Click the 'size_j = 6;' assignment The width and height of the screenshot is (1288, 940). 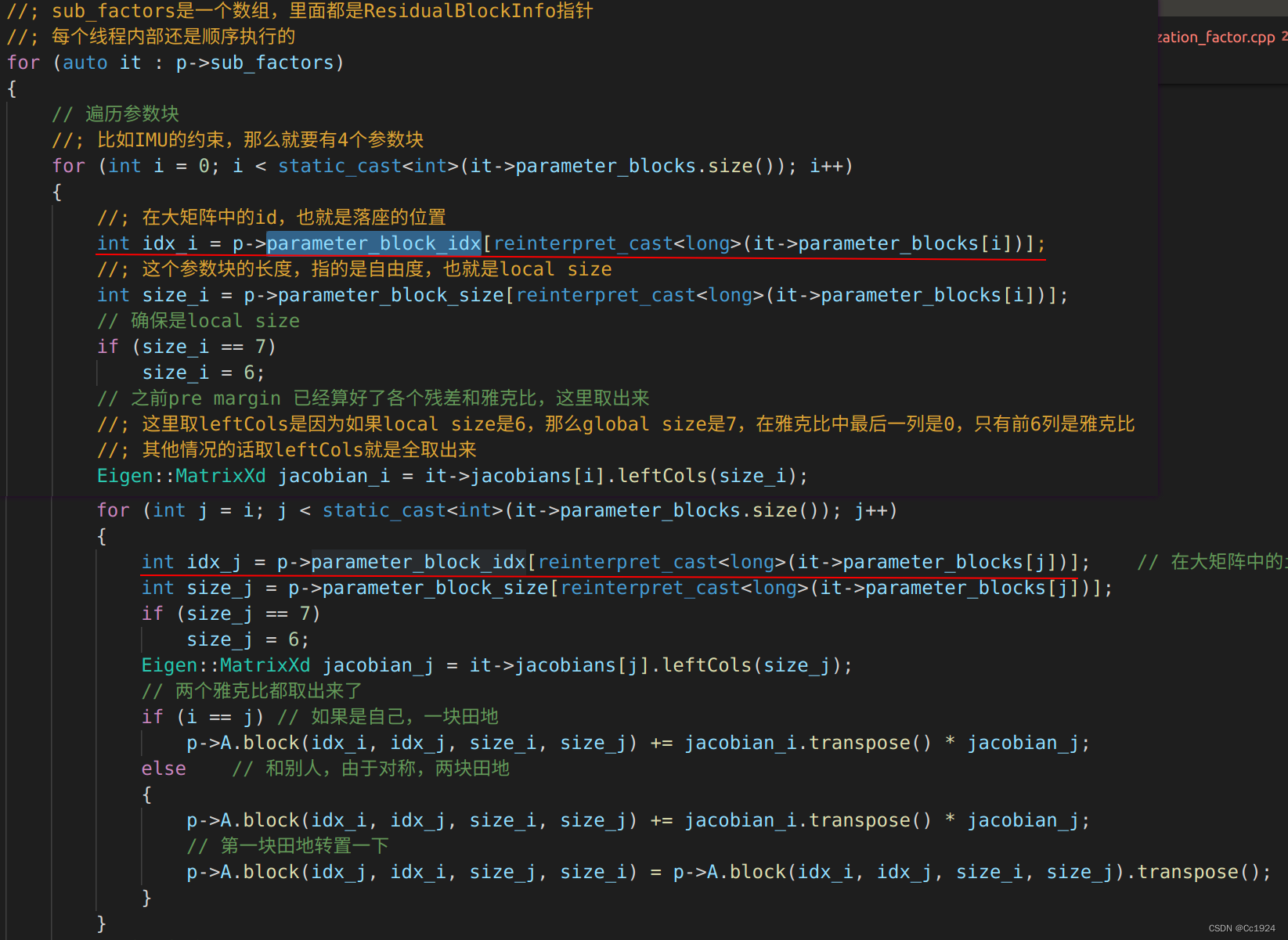tap(248, 639)
